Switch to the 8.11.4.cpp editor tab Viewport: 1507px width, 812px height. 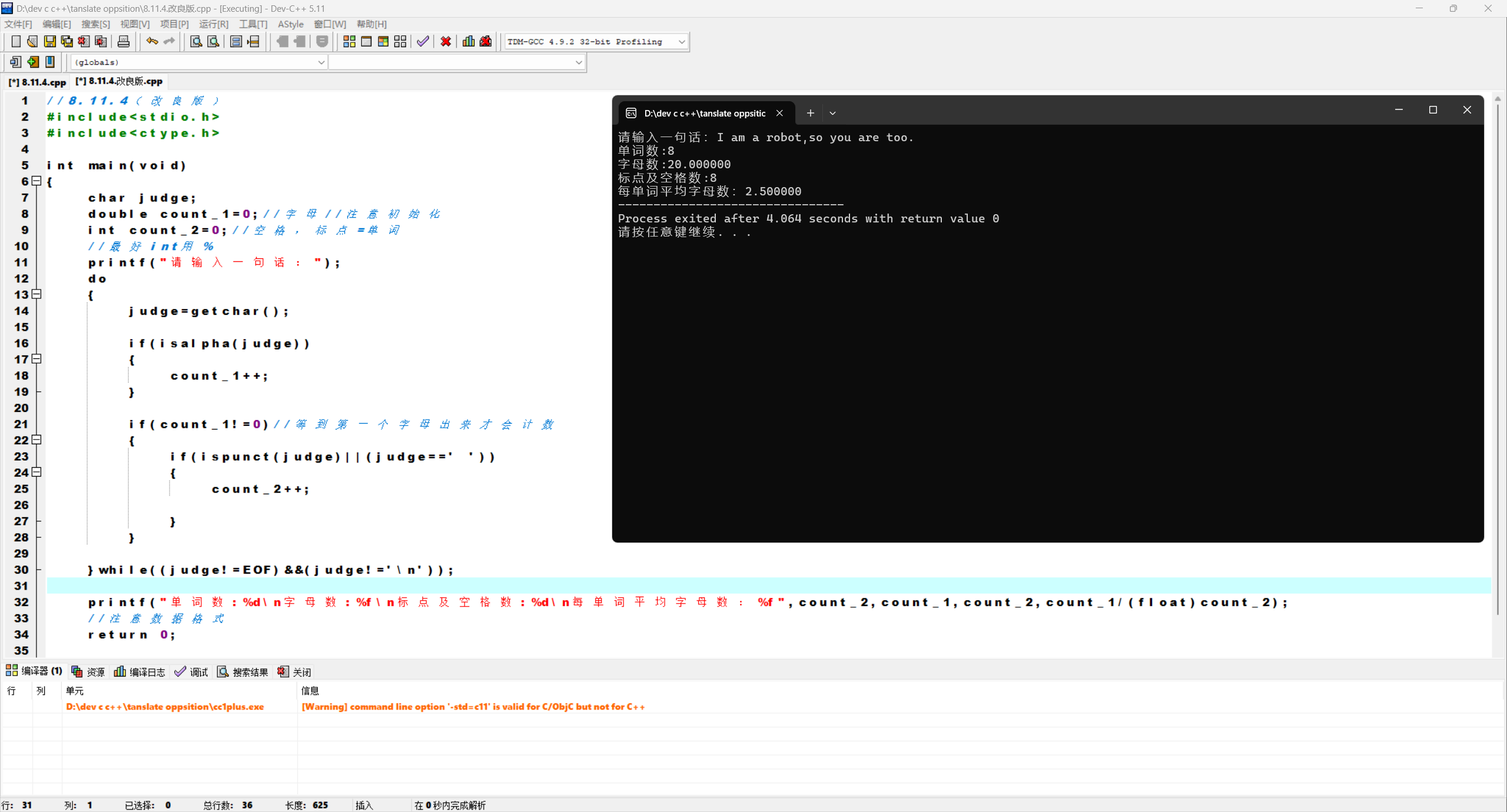(38, 82)
